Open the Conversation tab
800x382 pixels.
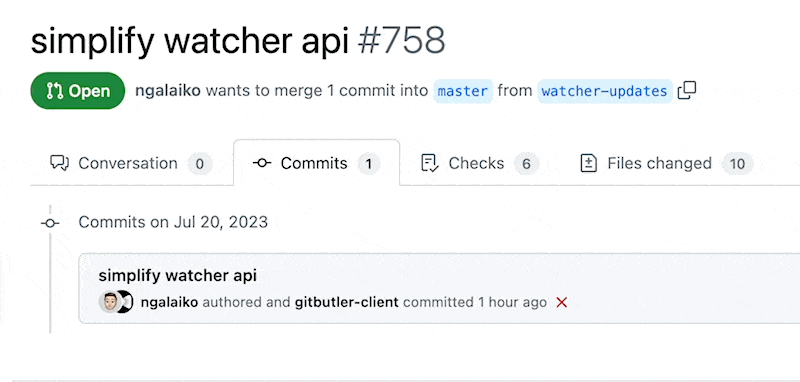click(x=131, y=163)
